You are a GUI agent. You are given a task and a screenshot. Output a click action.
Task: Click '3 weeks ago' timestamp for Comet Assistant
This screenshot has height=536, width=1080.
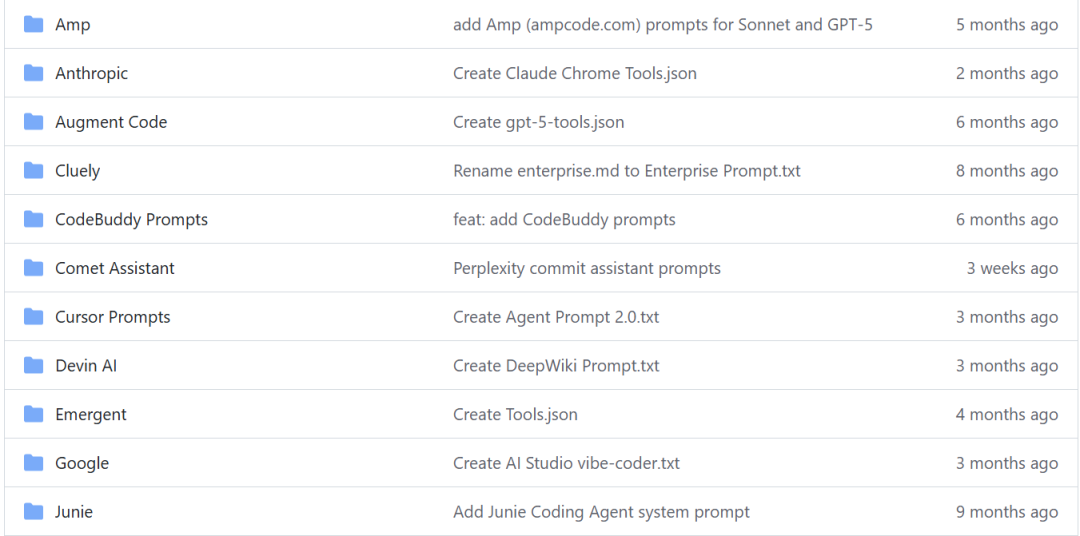pyautogui.click(x=1012, y=268)
